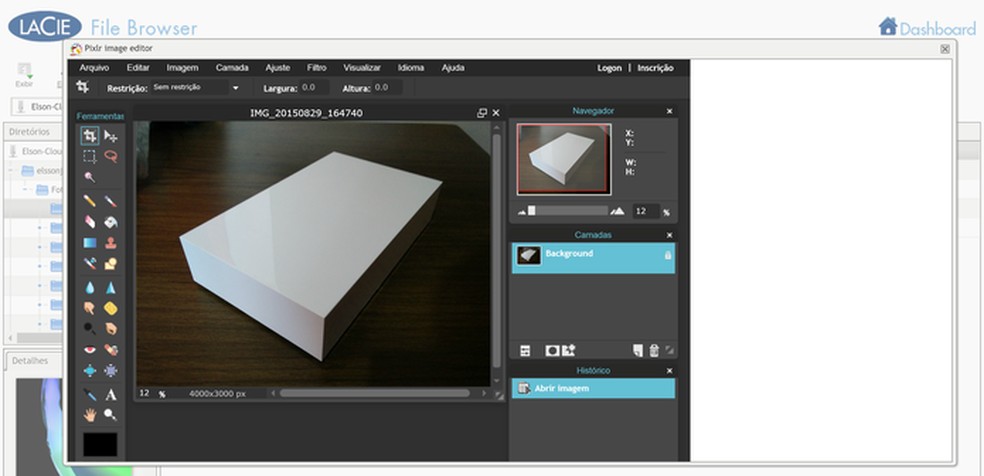Toggle the lock on Background layer
This screenshot has width=984, height=476.
coord(668,256)
